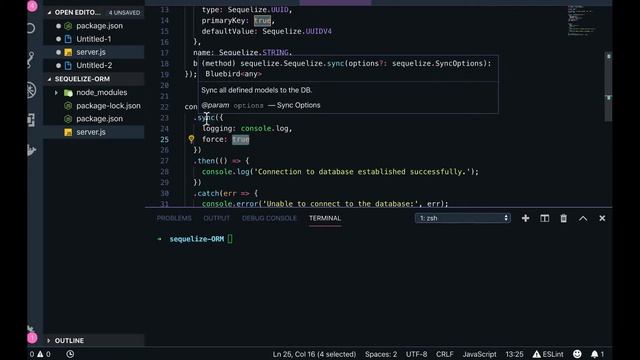Viewport: 640px width, 360px height.
Task: Maximize terminal panel with up chevron
Action: coord(583,218)
